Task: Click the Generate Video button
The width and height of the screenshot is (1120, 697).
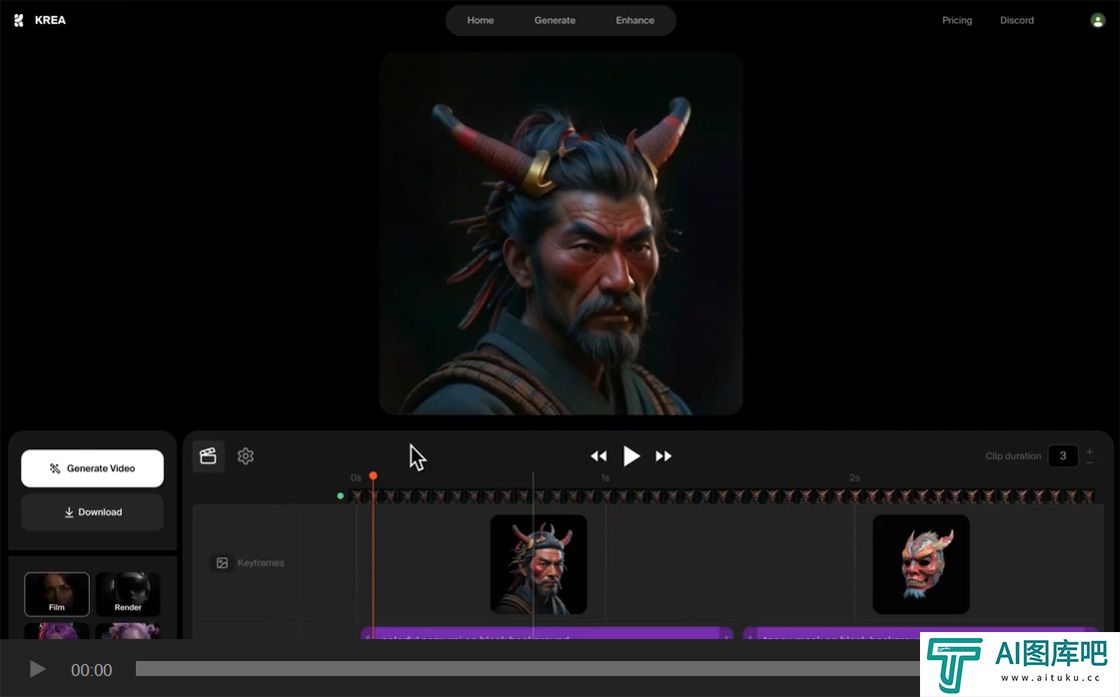Action: click(x=92, y=468)
